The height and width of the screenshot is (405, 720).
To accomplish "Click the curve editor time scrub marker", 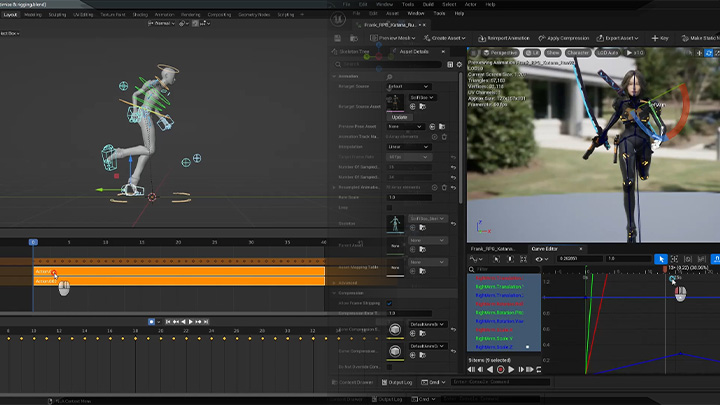I will pyautogui.click(x=665, y=270).
